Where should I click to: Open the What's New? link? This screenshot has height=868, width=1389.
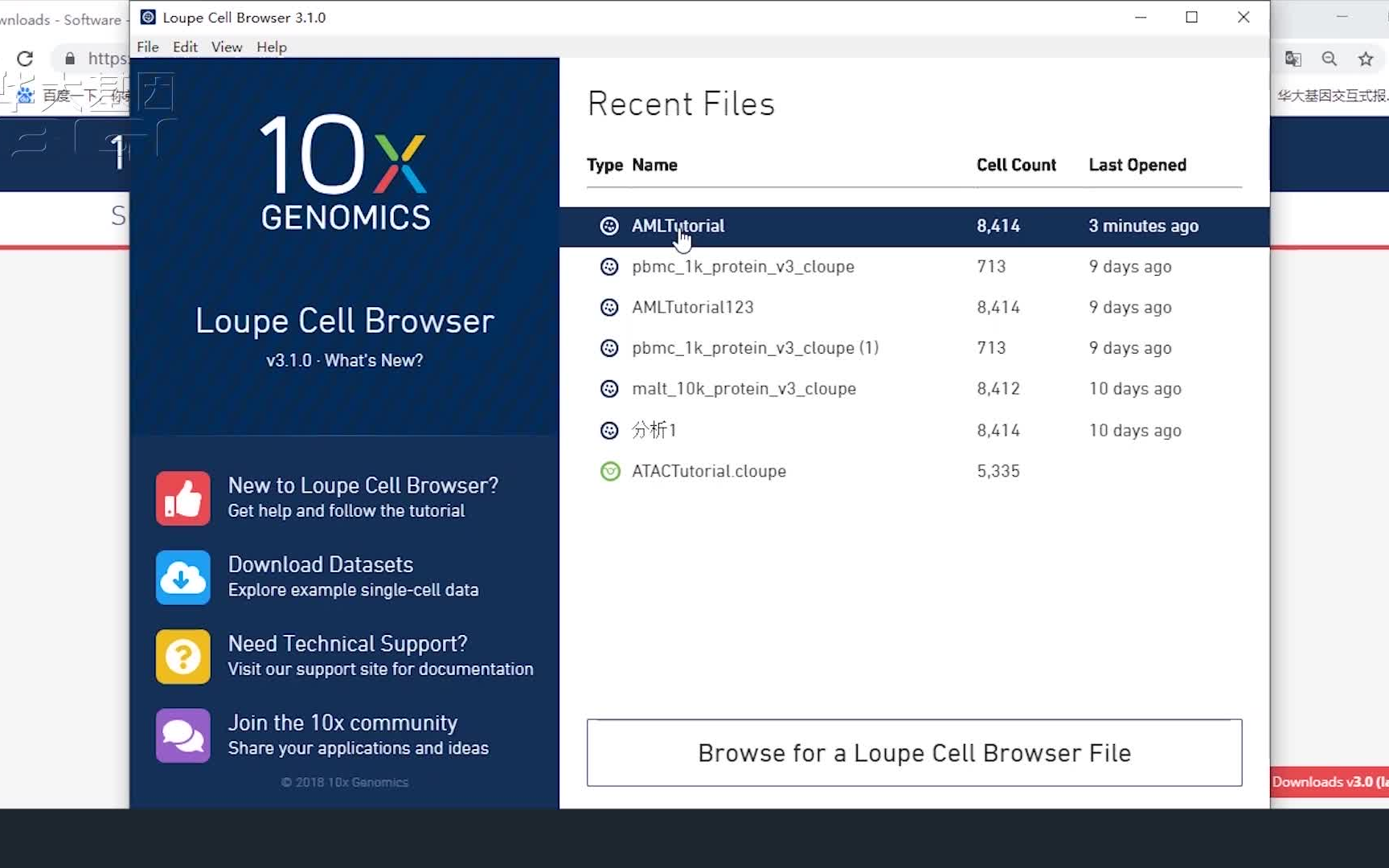[x=374, y=361]
